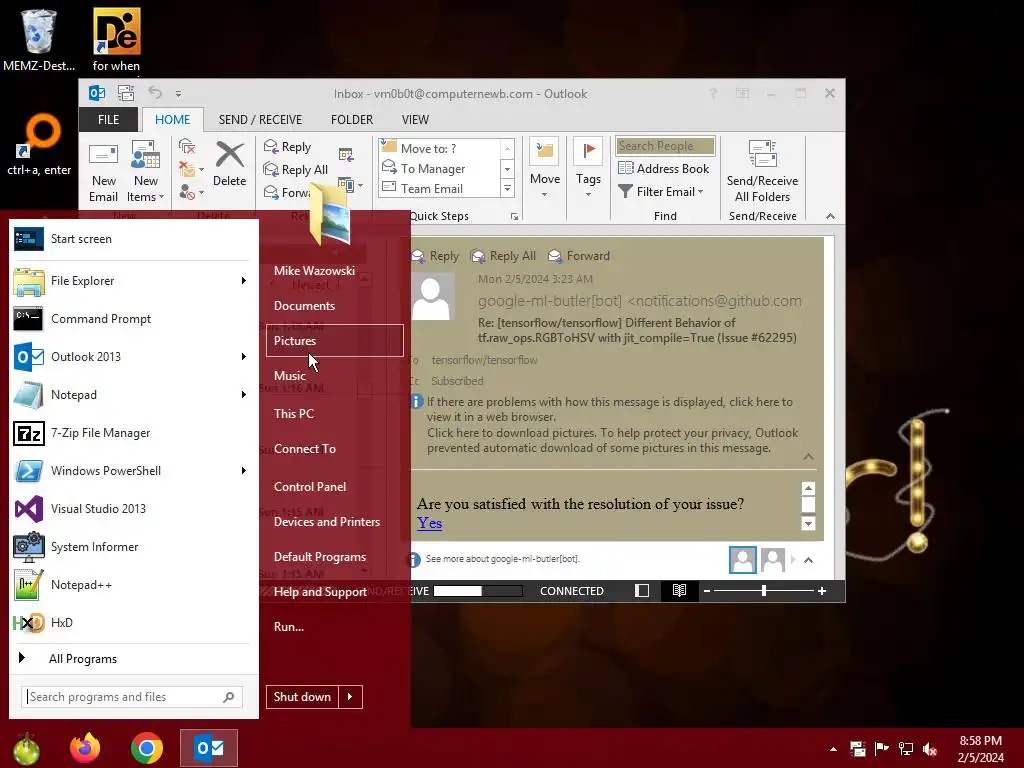Collapse the Outlook ribbon
This screenshot has height=768, width=1024.
click(830, 216)
